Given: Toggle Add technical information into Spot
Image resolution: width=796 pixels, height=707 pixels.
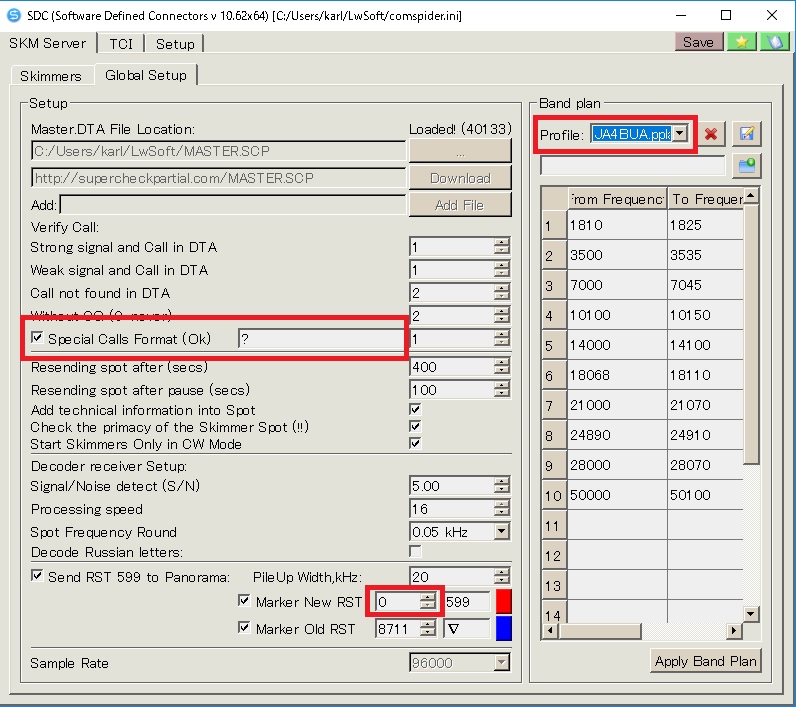Looking at the screenshot, I should click(415, 409).
